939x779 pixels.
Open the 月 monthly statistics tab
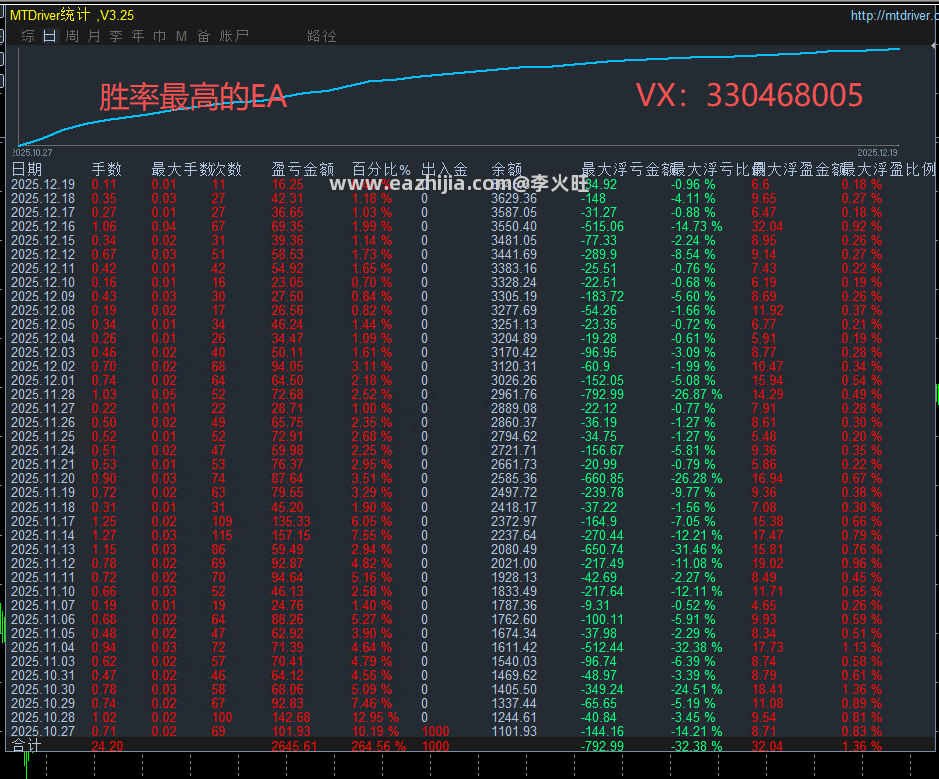tap(94, 36)
